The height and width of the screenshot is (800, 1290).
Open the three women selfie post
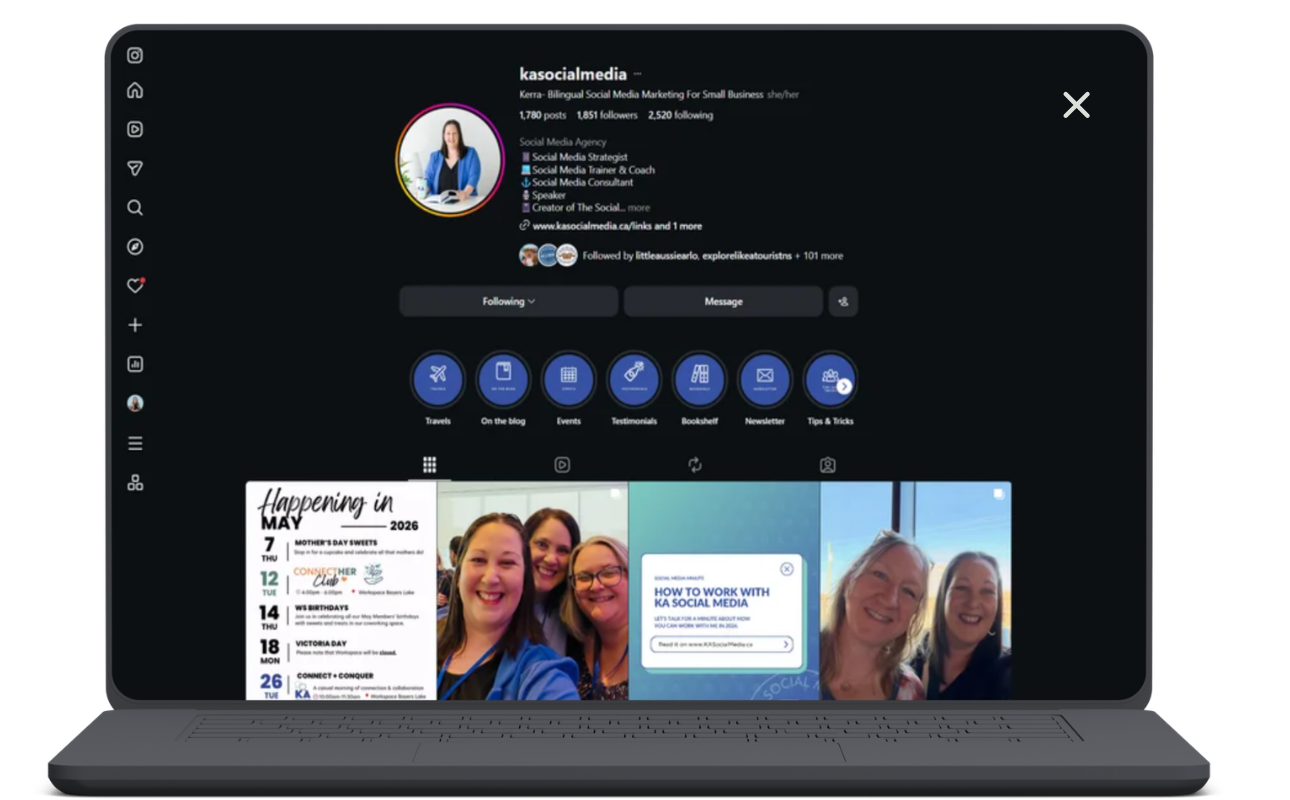pyautogui.click(x=533, y=591)
